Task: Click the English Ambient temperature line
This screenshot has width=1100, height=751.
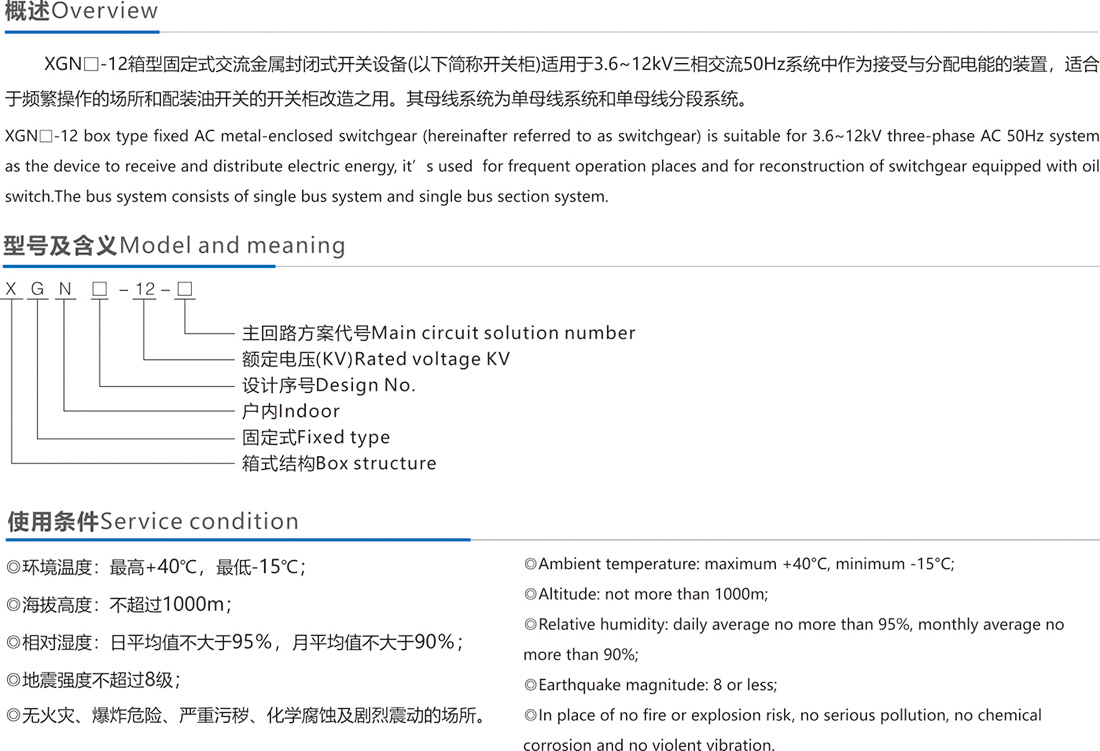Action: point(739,564)
